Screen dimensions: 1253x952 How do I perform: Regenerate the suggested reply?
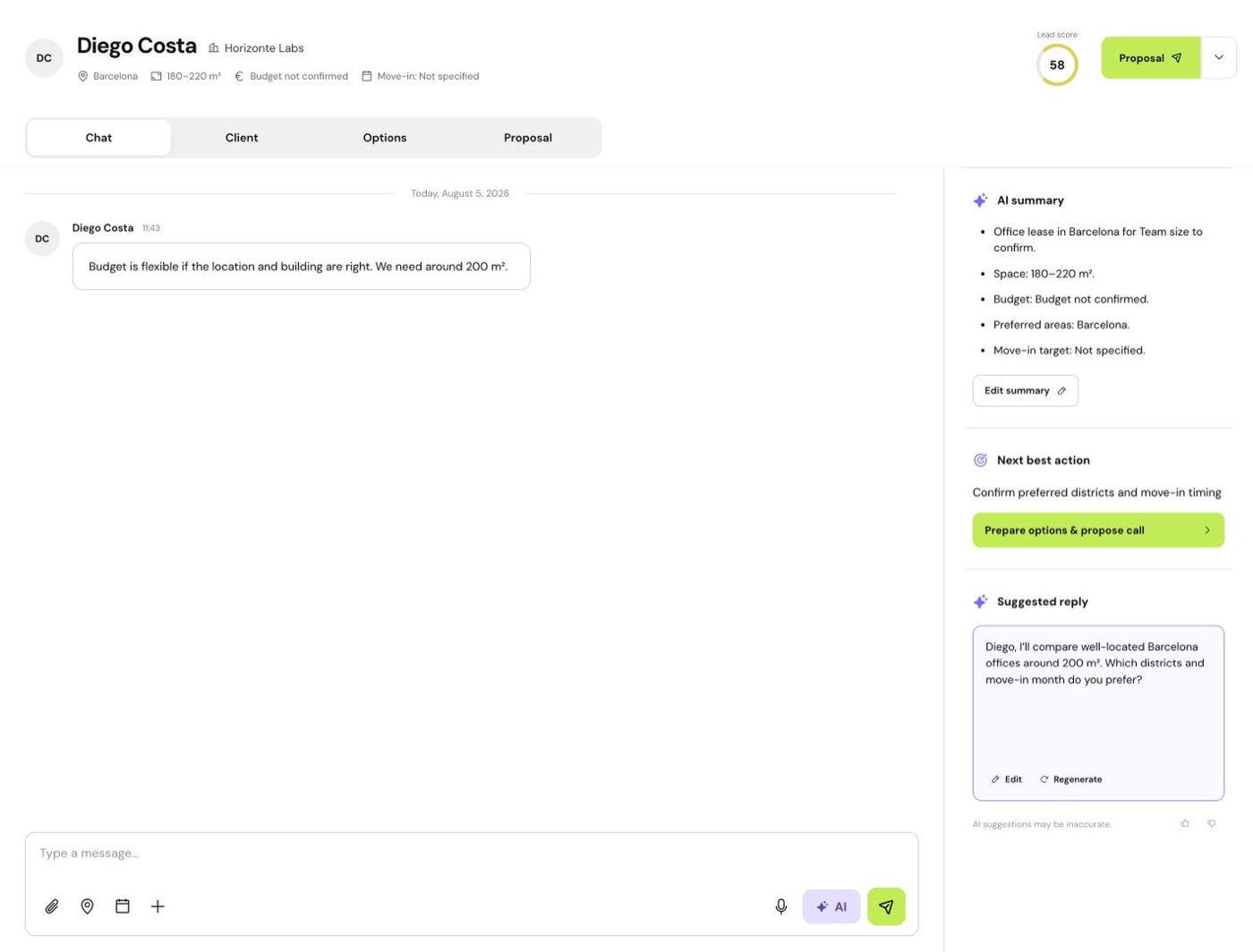click(x=1071, y=779)
